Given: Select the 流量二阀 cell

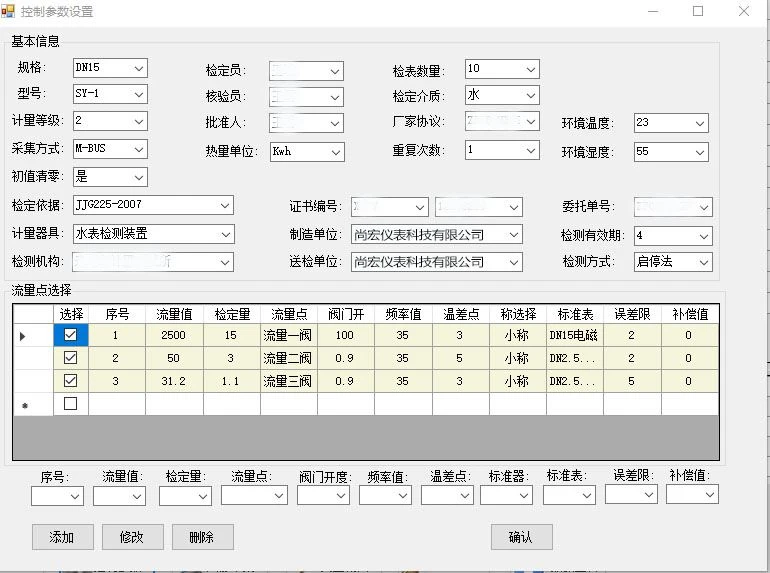Looking at the screenshot, I should point(289,357).
